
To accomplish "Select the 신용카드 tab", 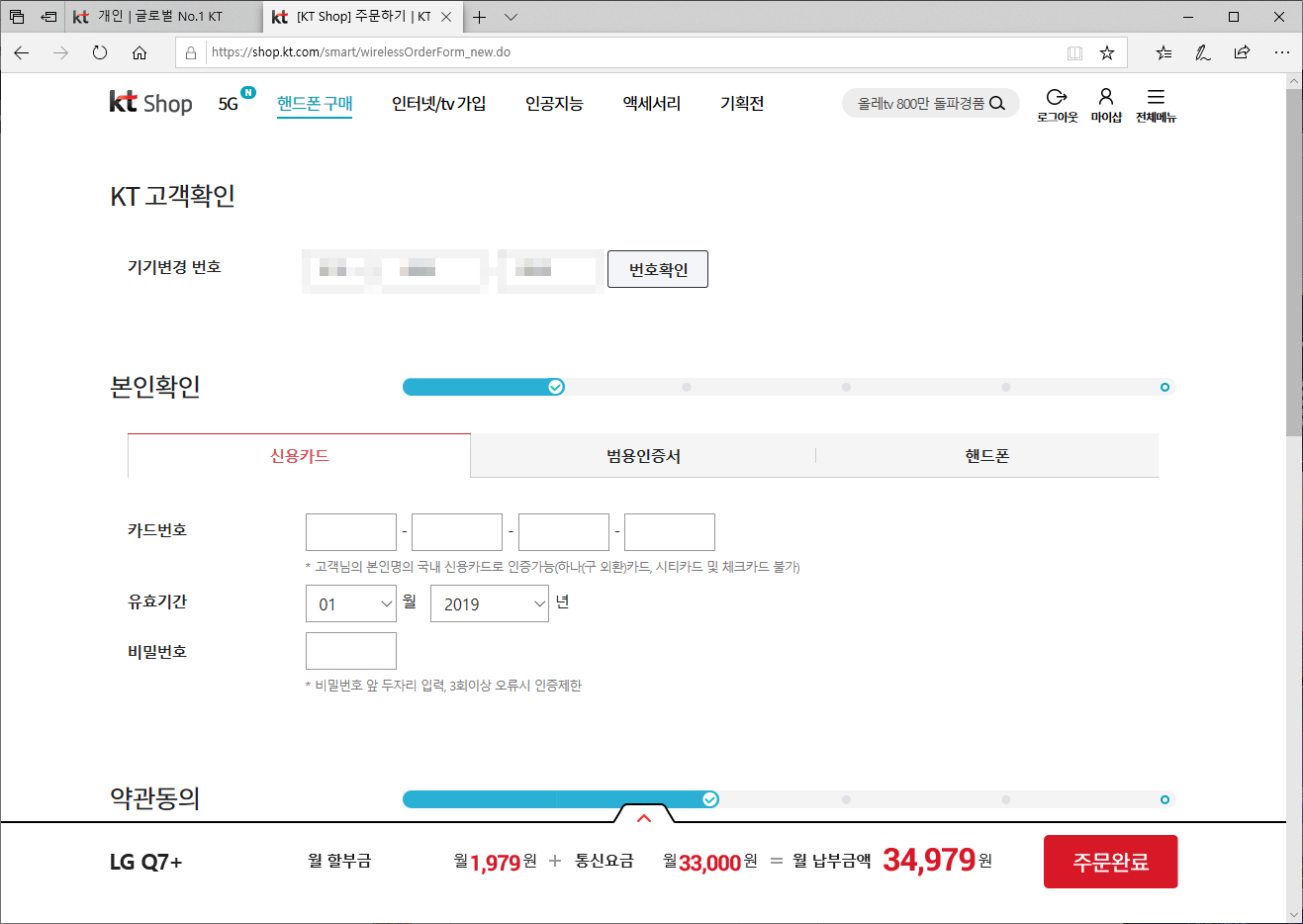I will (x=299, y=456).
